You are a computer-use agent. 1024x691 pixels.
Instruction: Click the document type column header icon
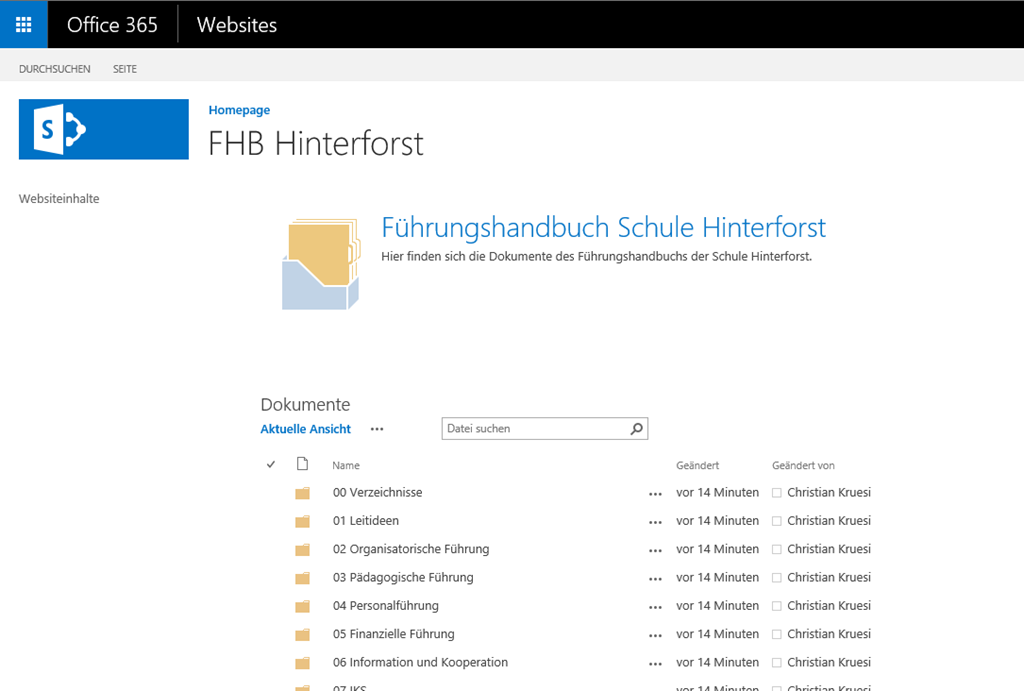pos(302,464)
